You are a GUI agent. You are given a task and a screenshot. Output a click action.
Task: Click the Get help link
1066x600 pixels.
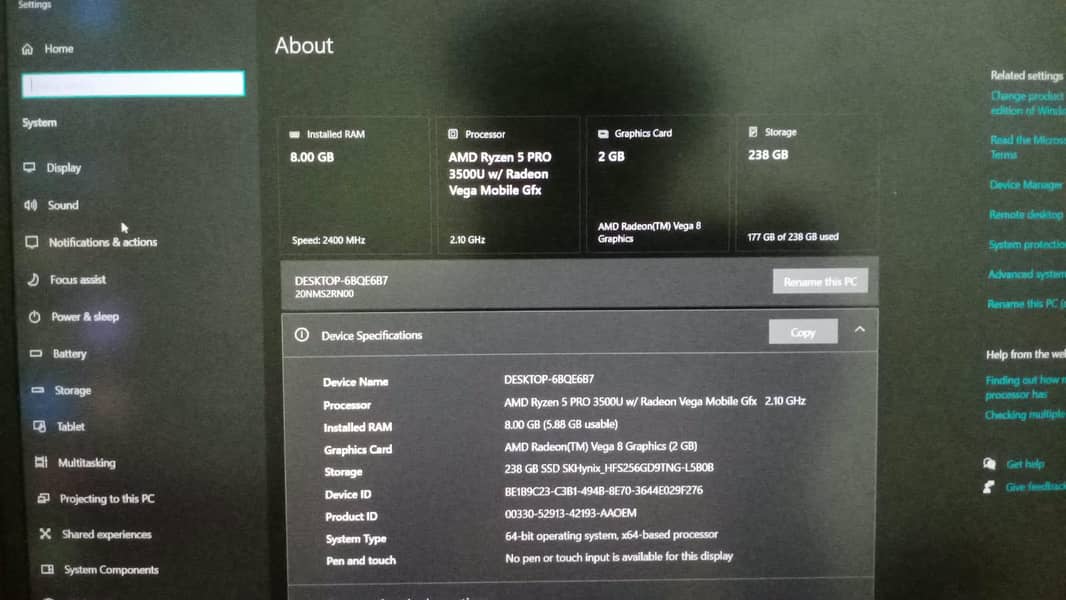[x=1025, y=464]
